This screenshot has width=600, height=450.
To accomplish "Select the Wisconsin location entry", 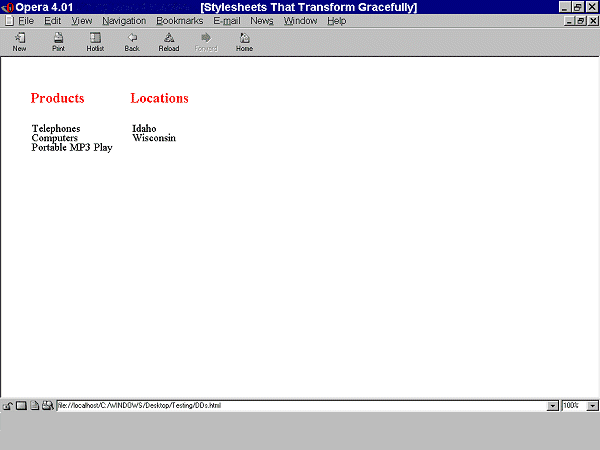I will pyautogui.click(x=154, y=138).
